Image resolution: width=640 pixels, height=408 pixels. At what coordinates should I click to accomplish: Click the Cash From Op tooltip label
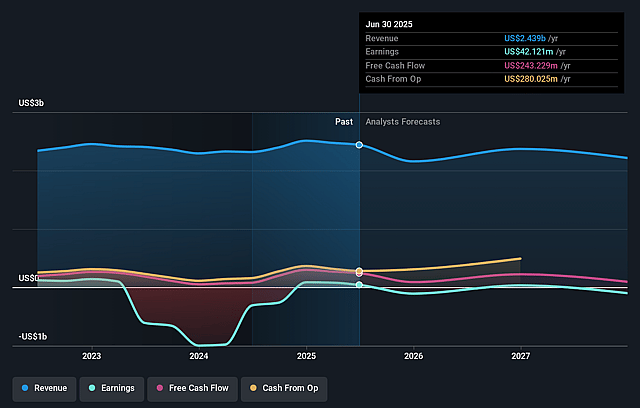[x=393, y=79]
